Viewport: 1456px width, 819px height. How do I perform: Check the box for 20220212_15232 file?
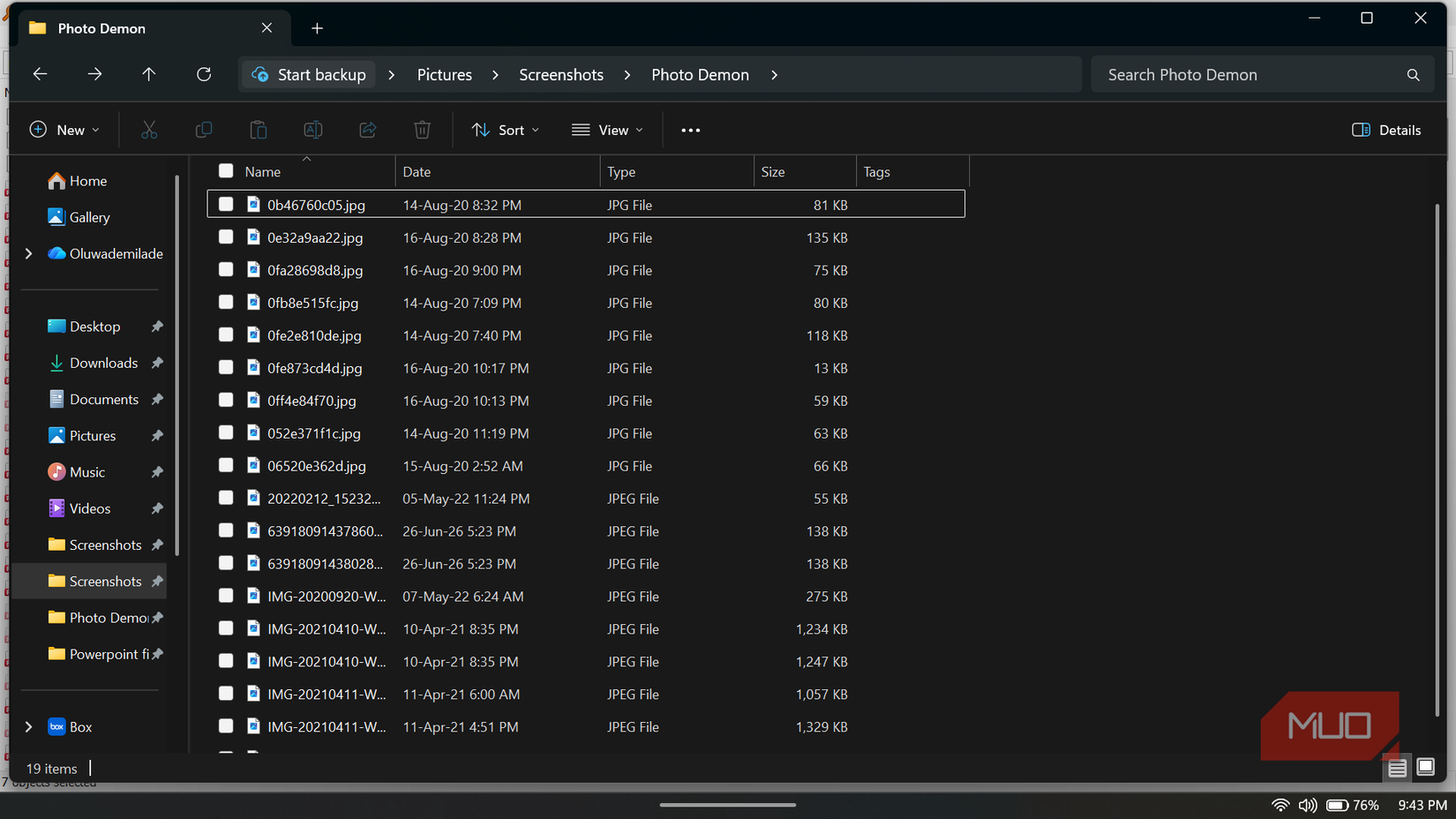tap(226, 498)
